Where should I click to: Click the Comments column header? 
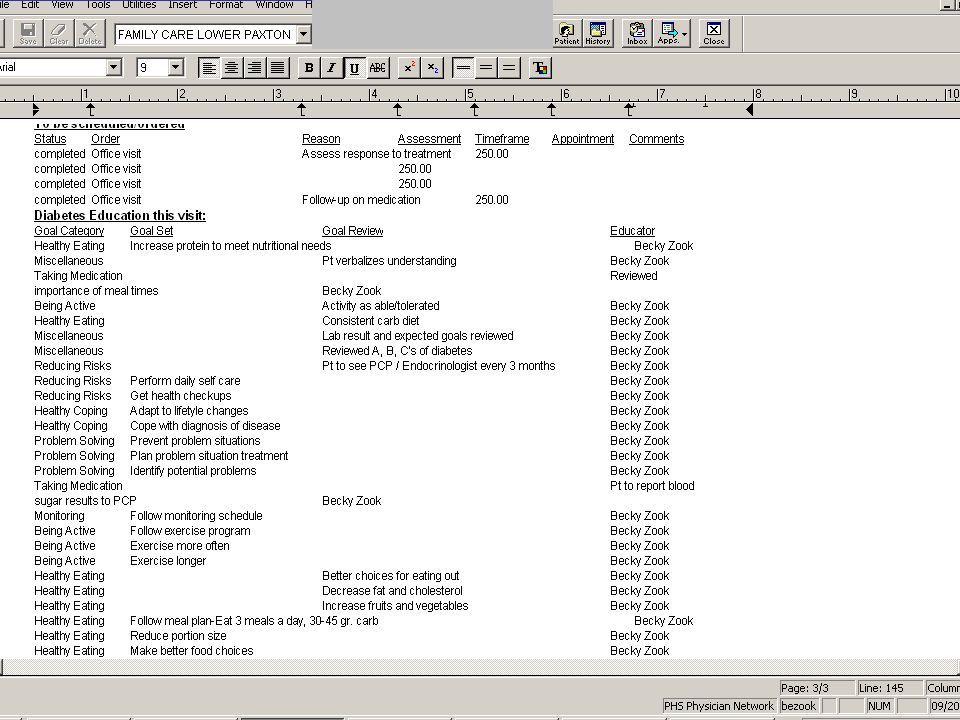(x=656, y=139)
